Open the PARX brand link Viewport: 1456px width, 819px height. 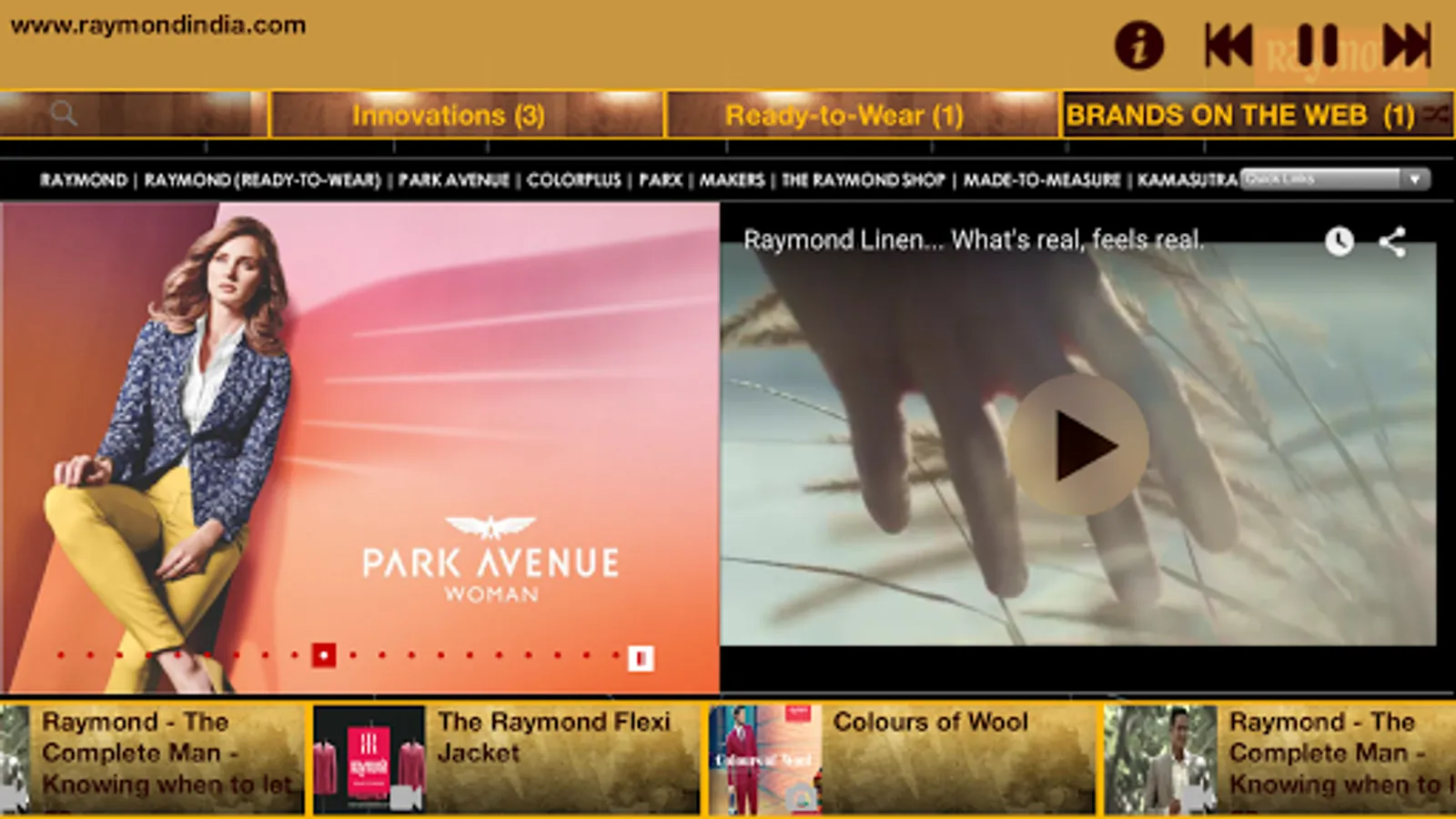661,180
